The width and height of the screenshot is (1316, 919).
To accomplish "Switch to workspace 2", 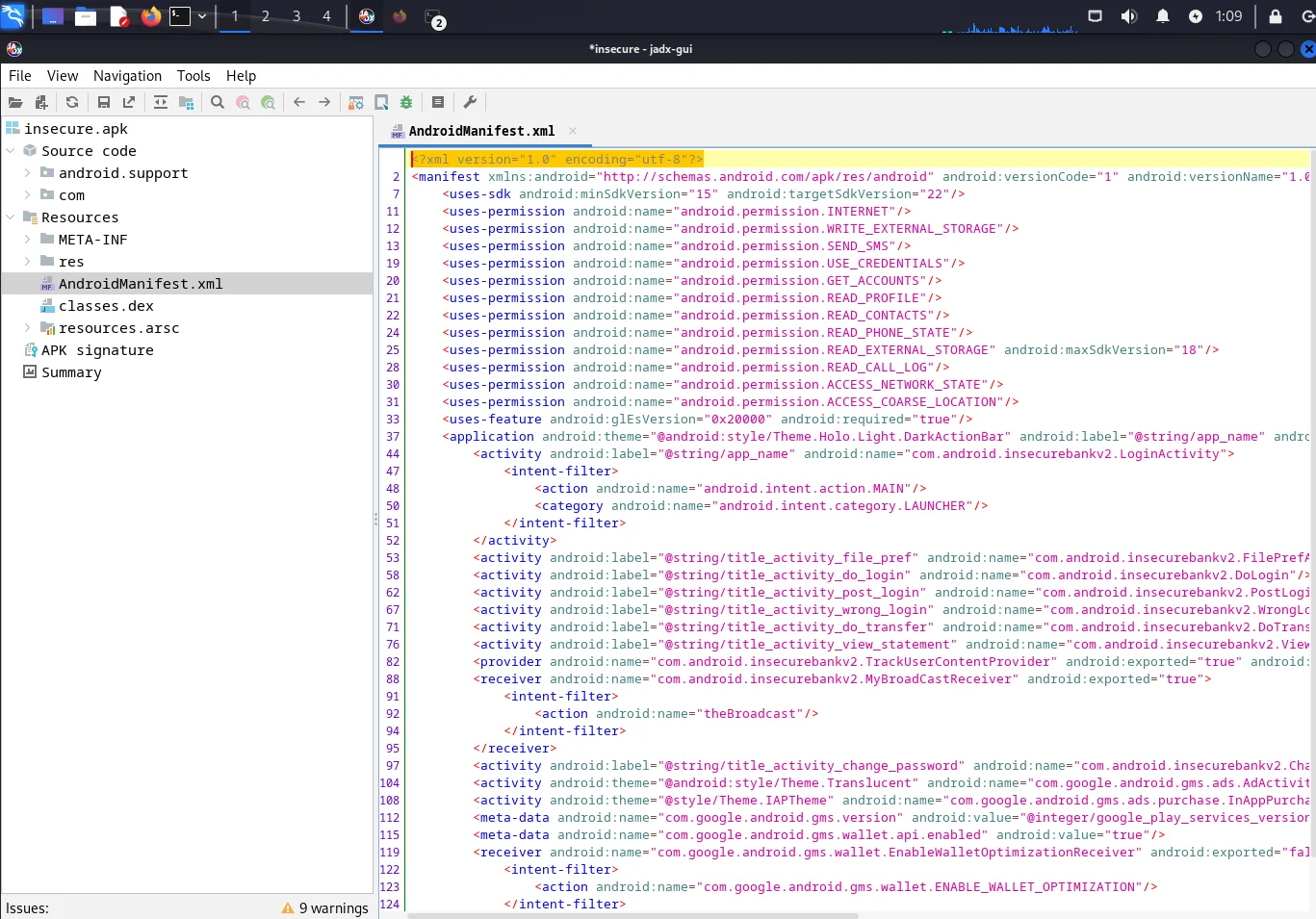I will click(266, 16).
